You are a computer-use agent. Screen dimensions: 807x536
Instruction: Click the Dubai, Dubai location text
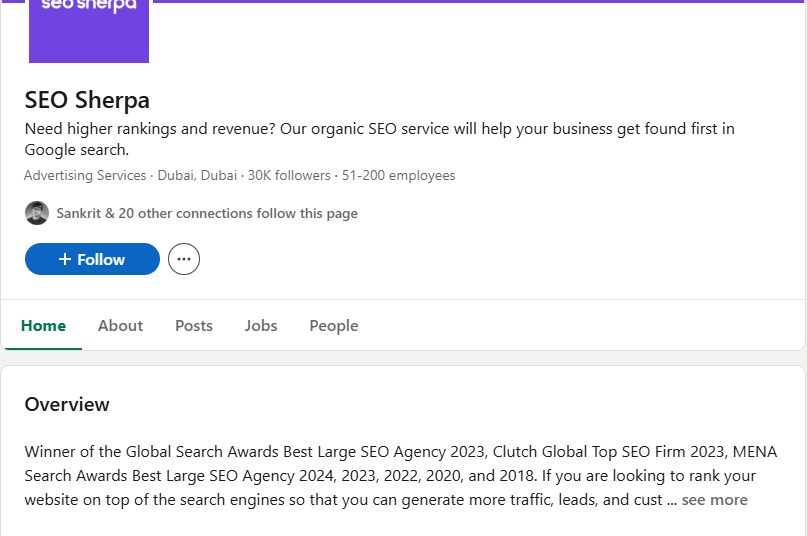[197, 176]
